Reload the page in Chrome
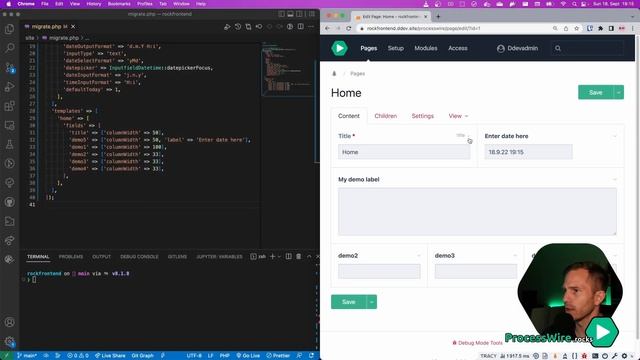 point(349,29)
